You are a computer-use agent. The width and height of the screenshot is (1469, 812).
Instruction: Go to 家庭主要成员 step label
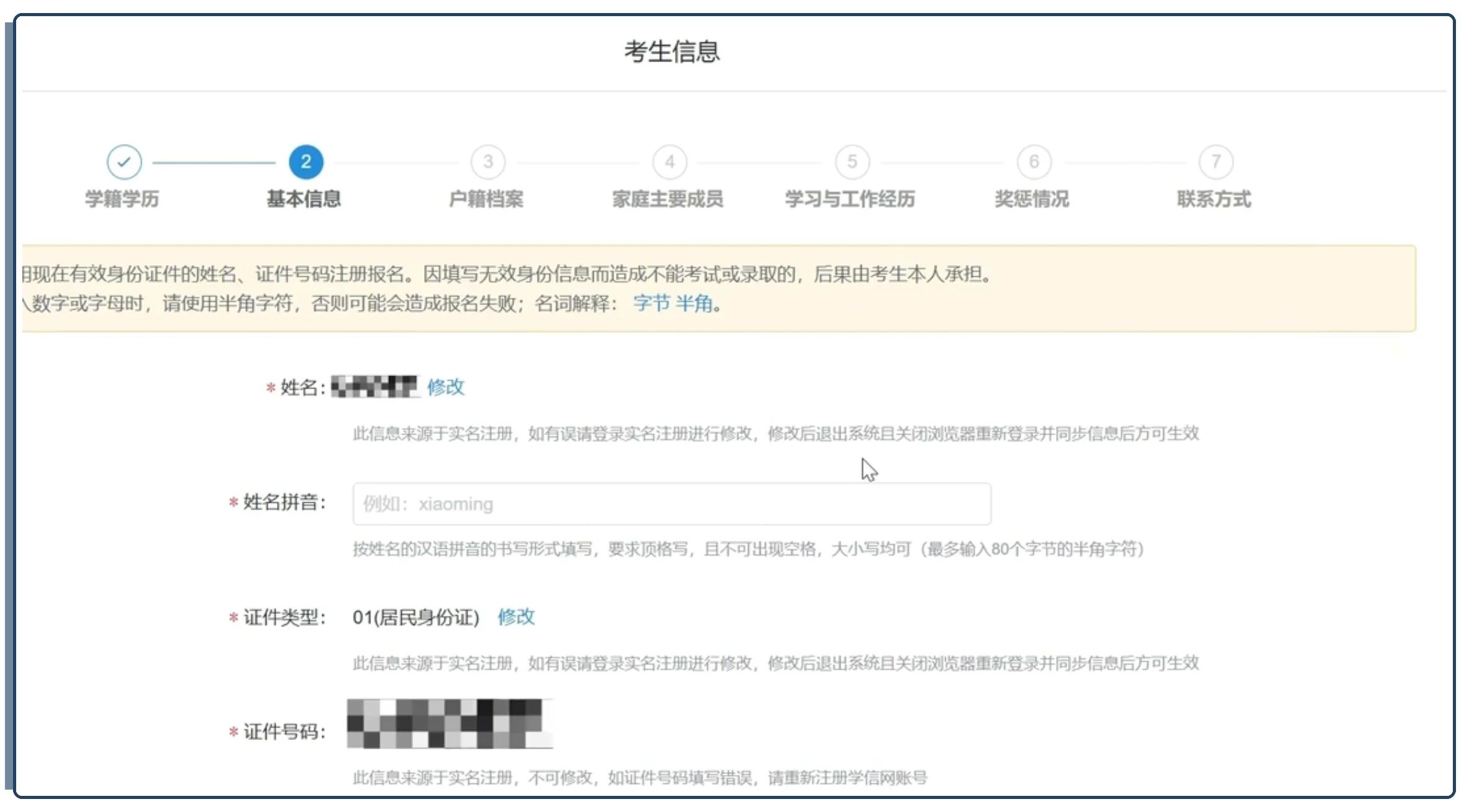coord(668,199)
